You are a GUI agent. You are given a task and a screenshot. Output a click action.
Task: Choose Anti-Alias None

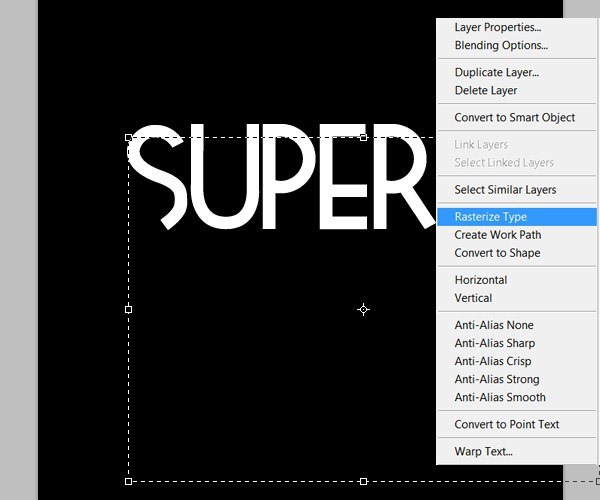(x=494, y=325)
